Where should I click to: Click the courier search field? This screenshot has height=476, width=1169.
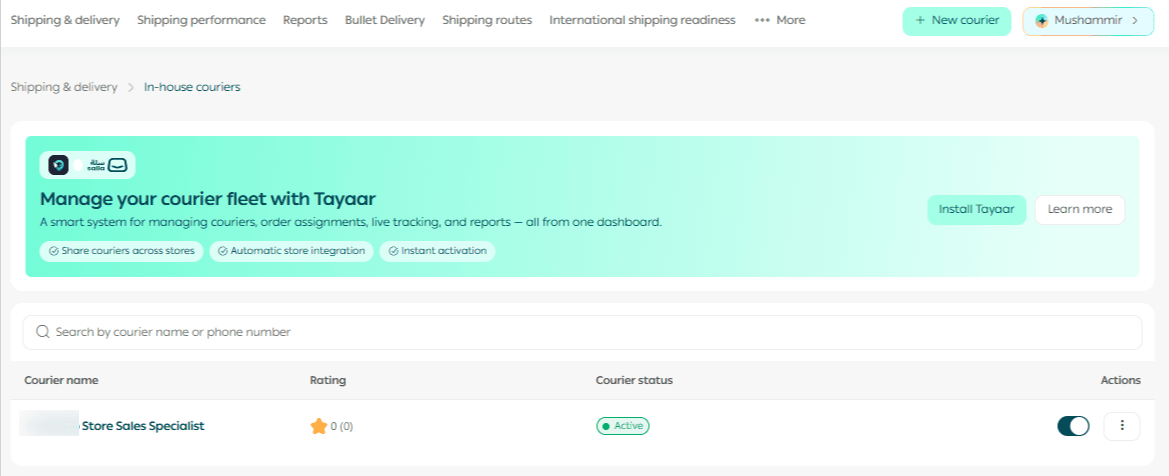[582, 332]
